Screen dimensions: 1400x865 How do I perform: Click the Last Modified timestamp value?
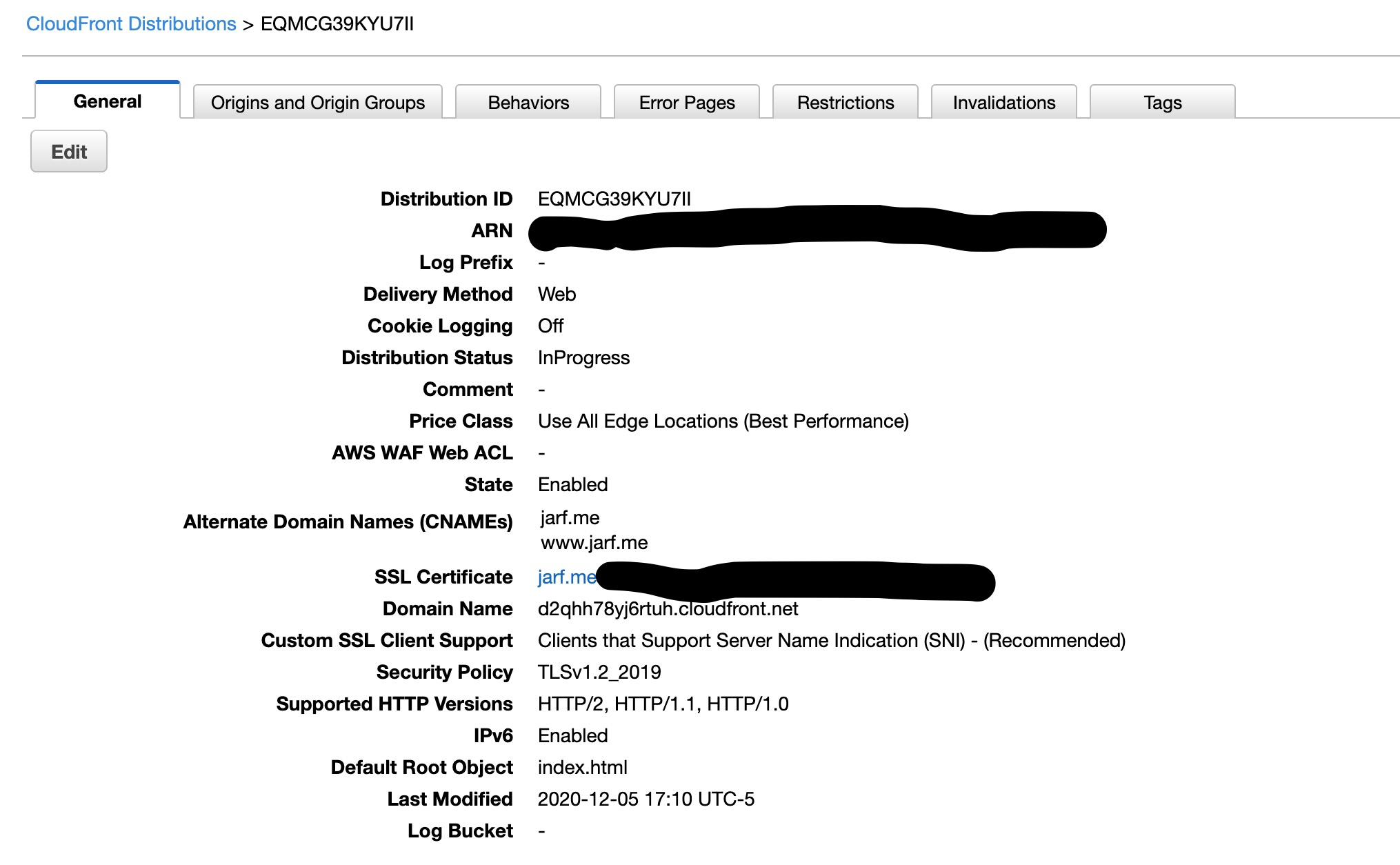tap(646, 799)
